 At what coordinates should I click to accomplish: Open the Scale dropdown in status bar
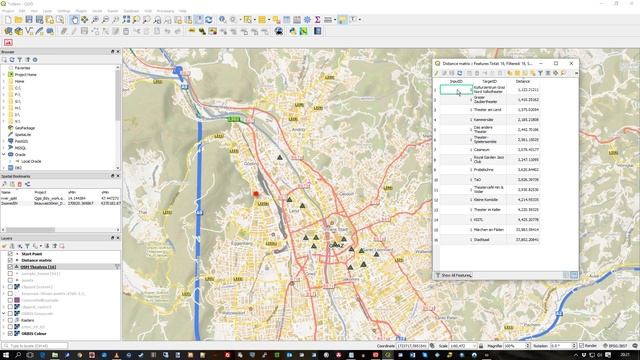(474, 346)
